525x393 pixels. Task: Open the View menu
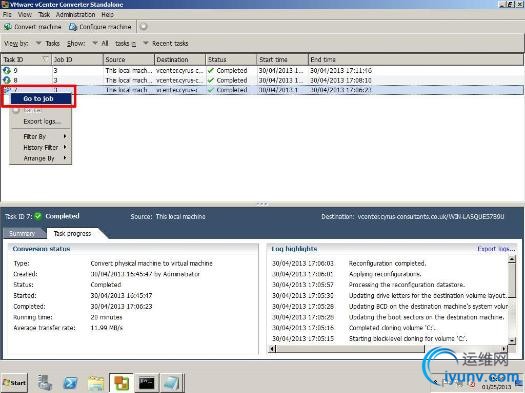24,15
